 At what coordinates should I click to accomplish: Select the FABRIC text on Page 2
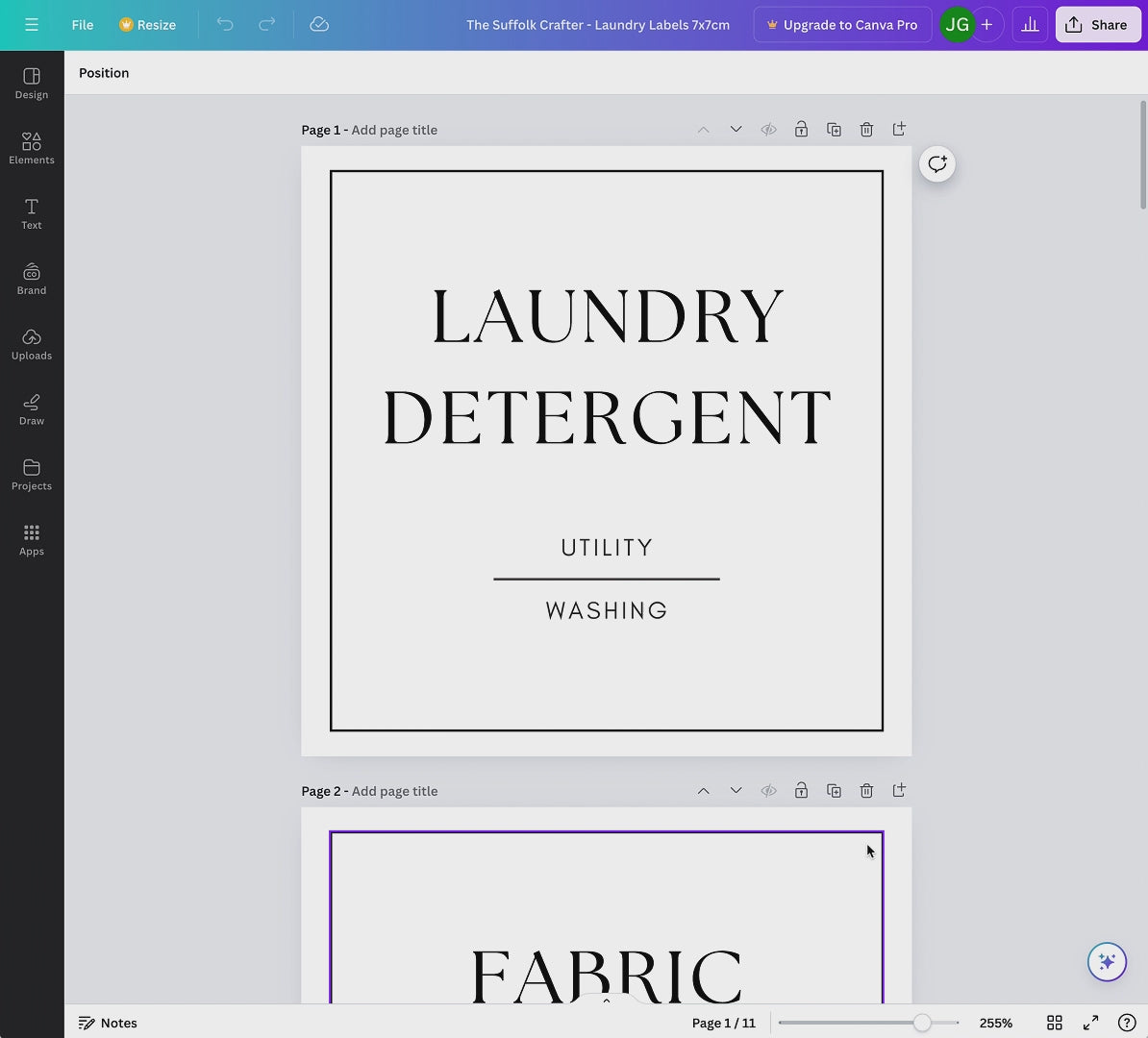[x=607, y=975]
